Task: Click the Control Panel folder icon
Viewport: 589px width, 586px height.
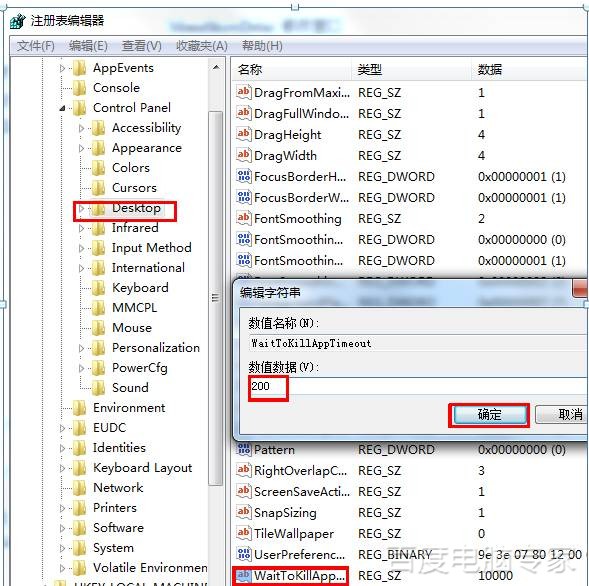Action: 80,108
